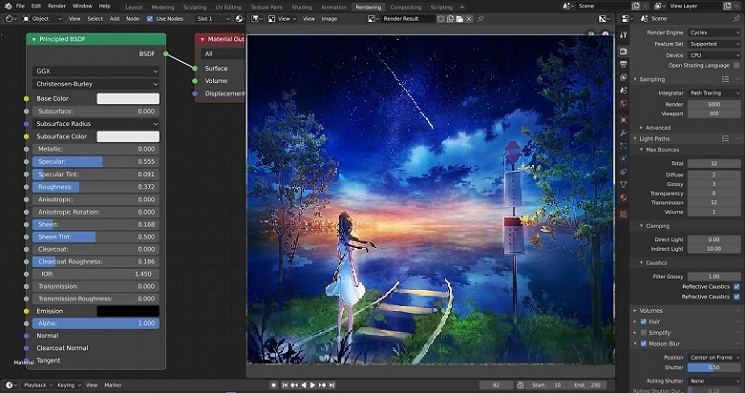Image resolution: width=745 pixels, height=393 pixels.
Task: Open the Render menu
Action: pos(57,6)
